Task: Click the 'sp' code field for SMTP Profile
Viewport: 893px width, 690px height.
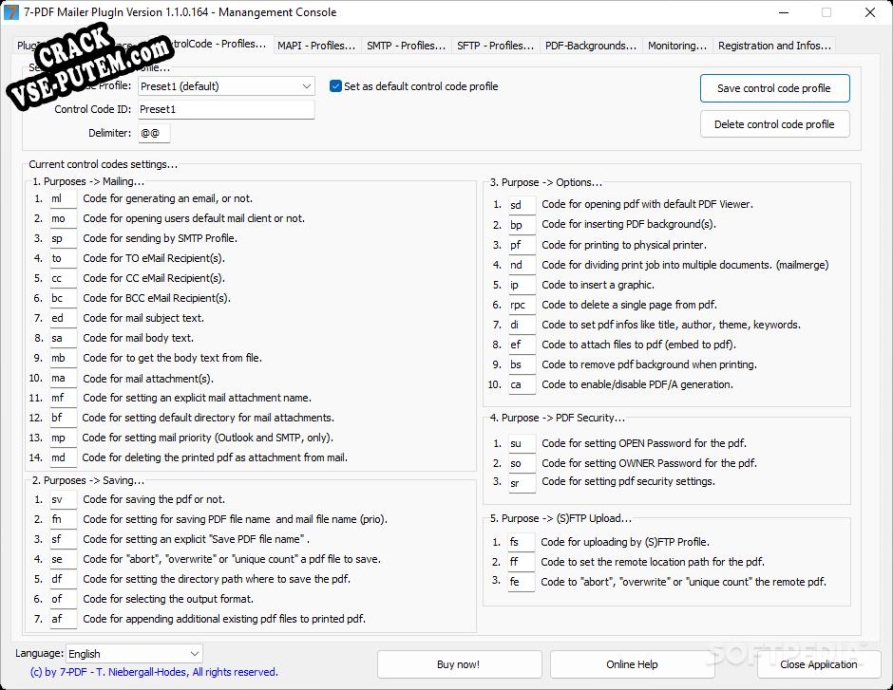Action: pyautogui.click(x=63, y=239)
